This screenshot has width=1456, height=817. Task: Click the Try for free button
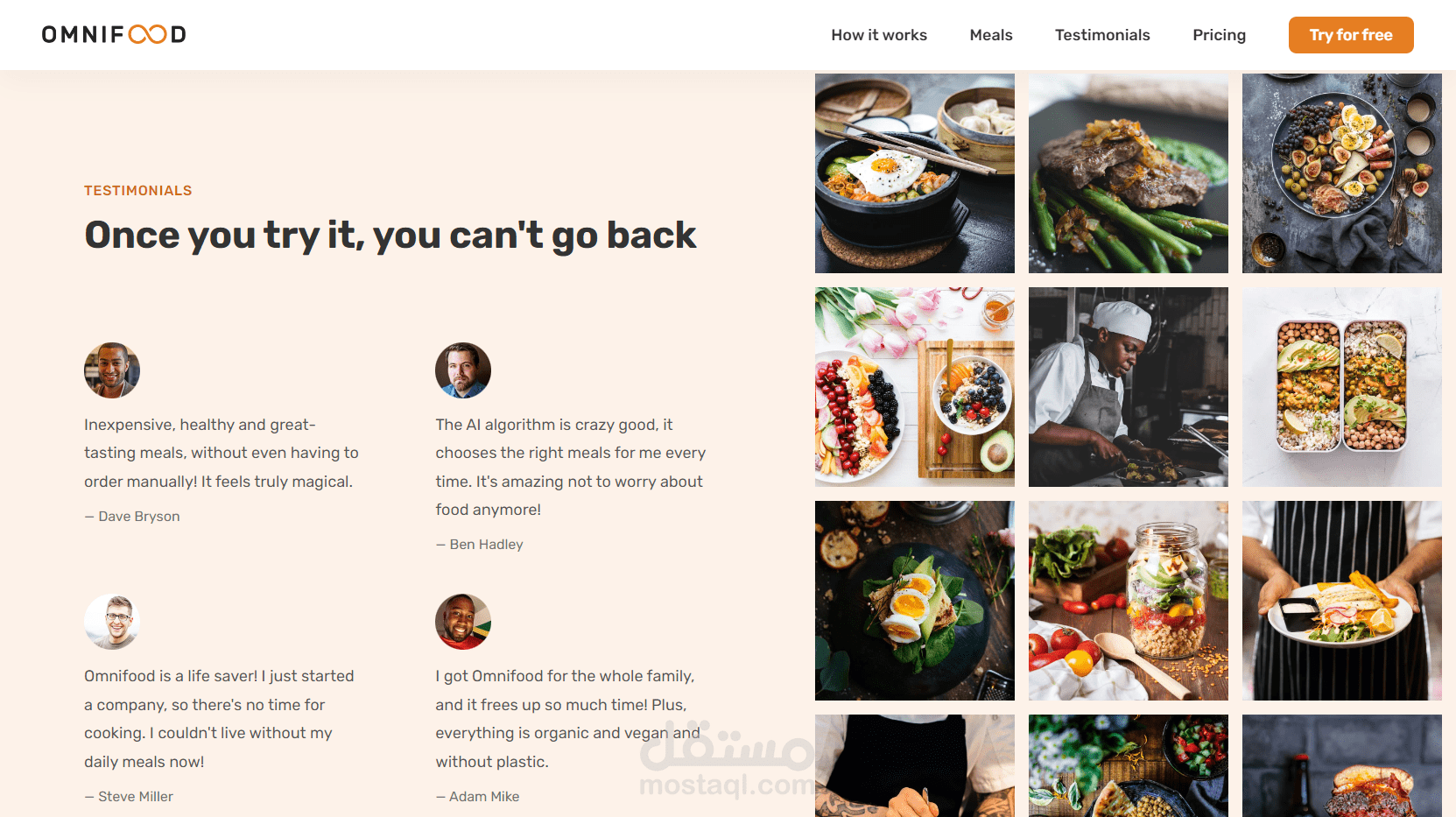pyautogui.click(x=1351, y=35)
